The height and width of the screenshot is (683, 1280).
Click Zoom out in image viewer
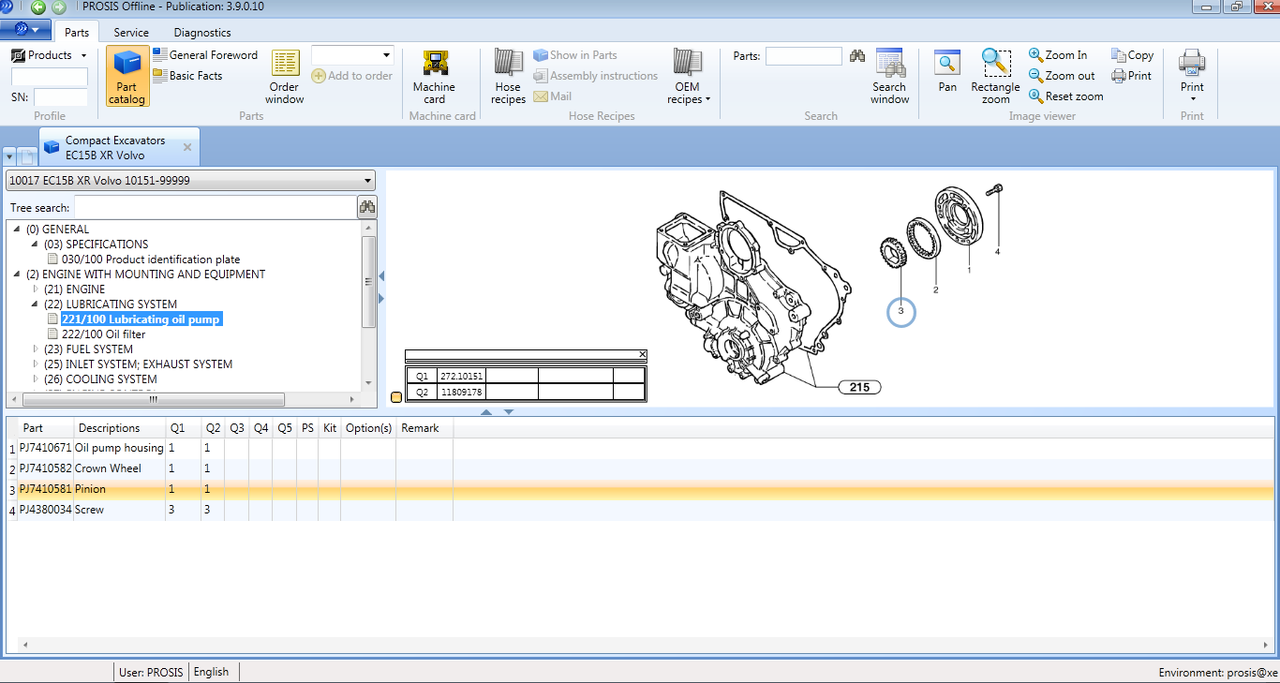(x=1062, y=76)
